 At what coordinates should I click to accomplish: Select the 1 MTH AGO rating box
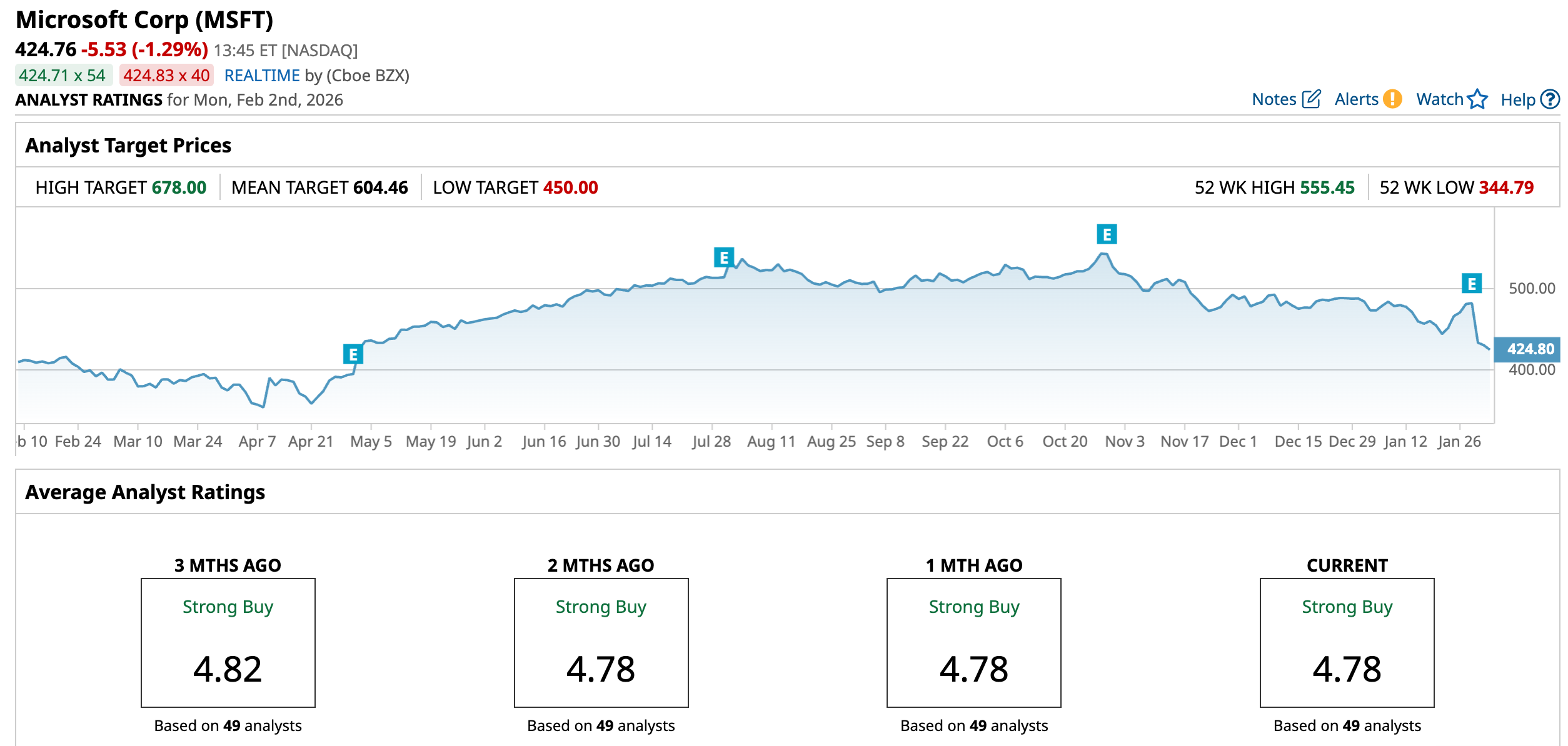[973, 642]
